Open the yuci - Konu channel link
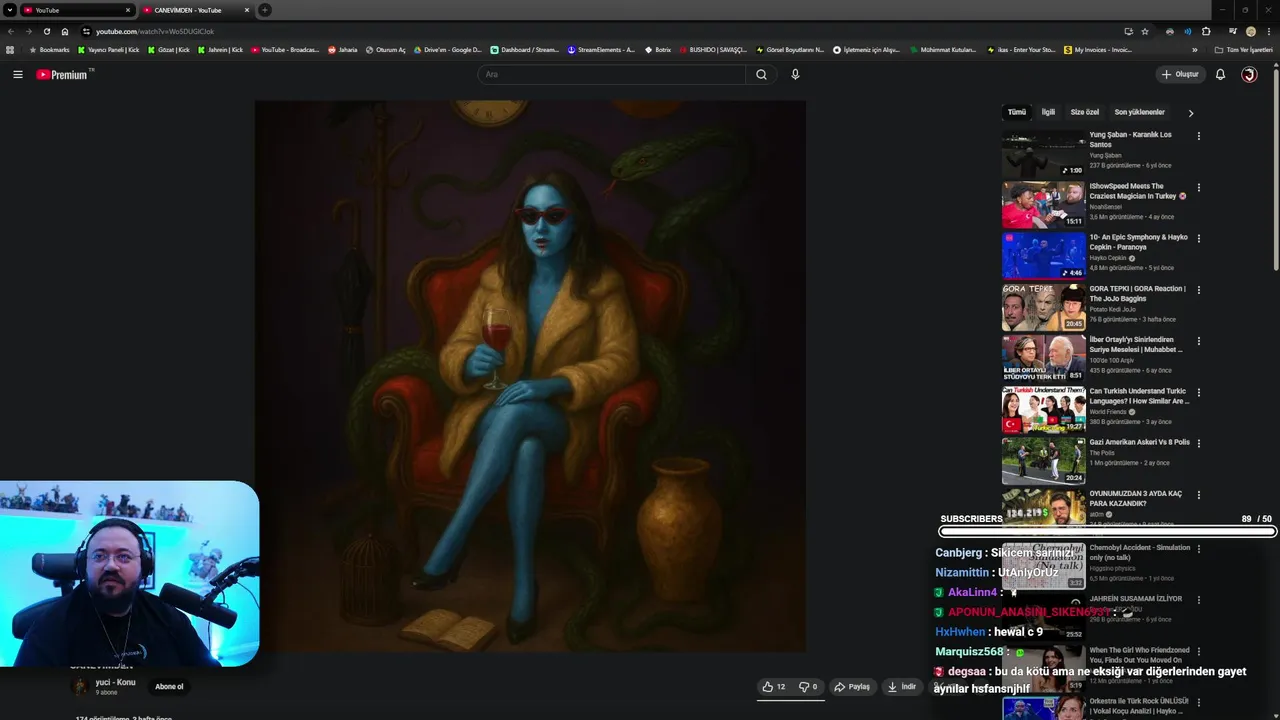Viewport: 1280px width, 720px height. tap(115, 682)
